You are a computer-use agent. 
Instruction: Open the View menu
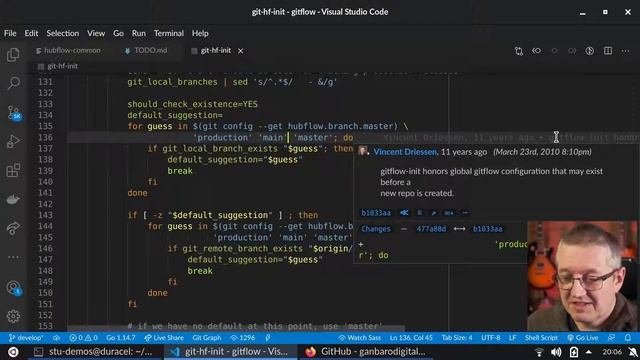(x=96, y=33)
